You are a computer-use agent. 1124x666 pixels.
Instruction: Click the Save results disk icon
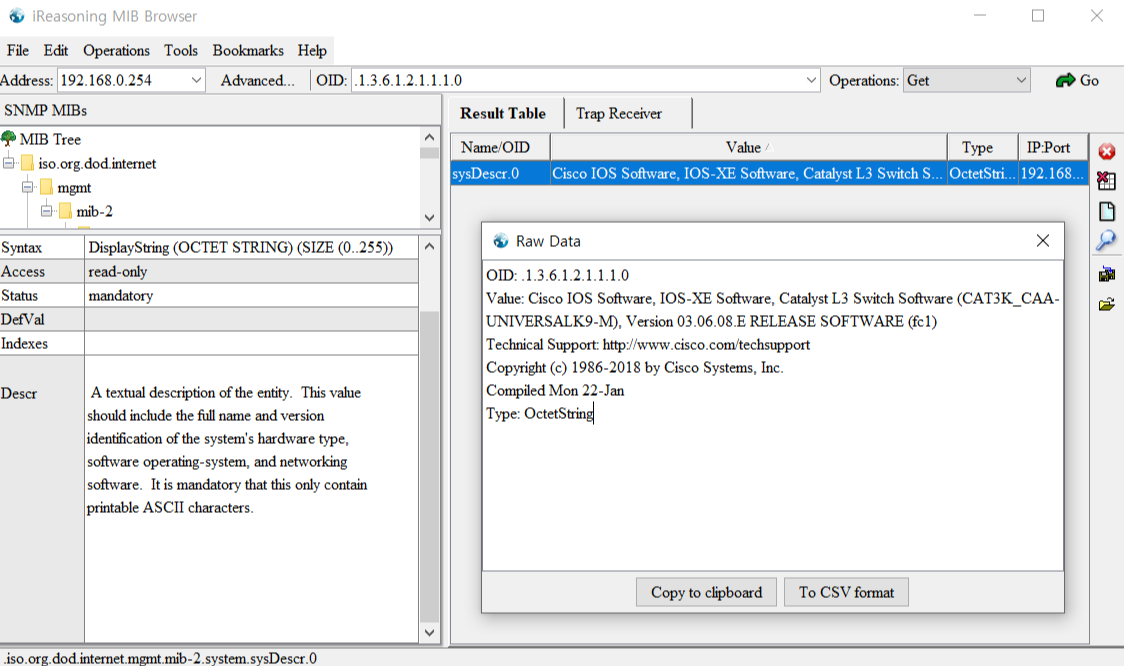[x=1106, y=274]
